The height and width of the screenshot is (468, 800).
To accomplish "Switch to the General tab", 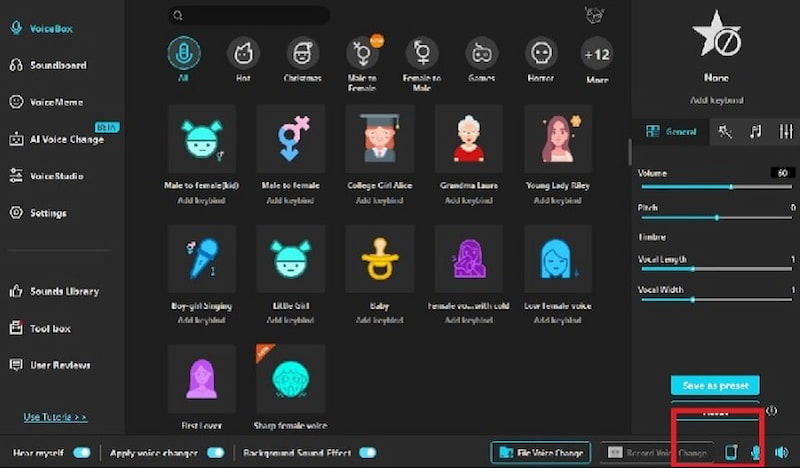I will [x=671, y=131].
